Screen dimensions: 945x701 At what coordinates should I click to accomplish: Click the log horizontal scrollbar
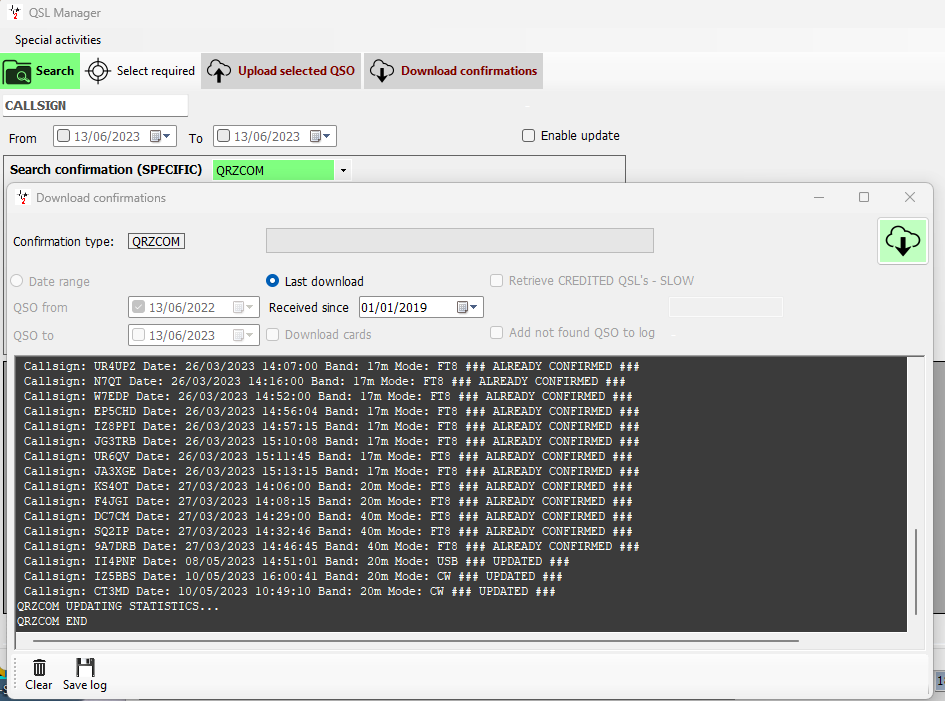pos(416,641)
